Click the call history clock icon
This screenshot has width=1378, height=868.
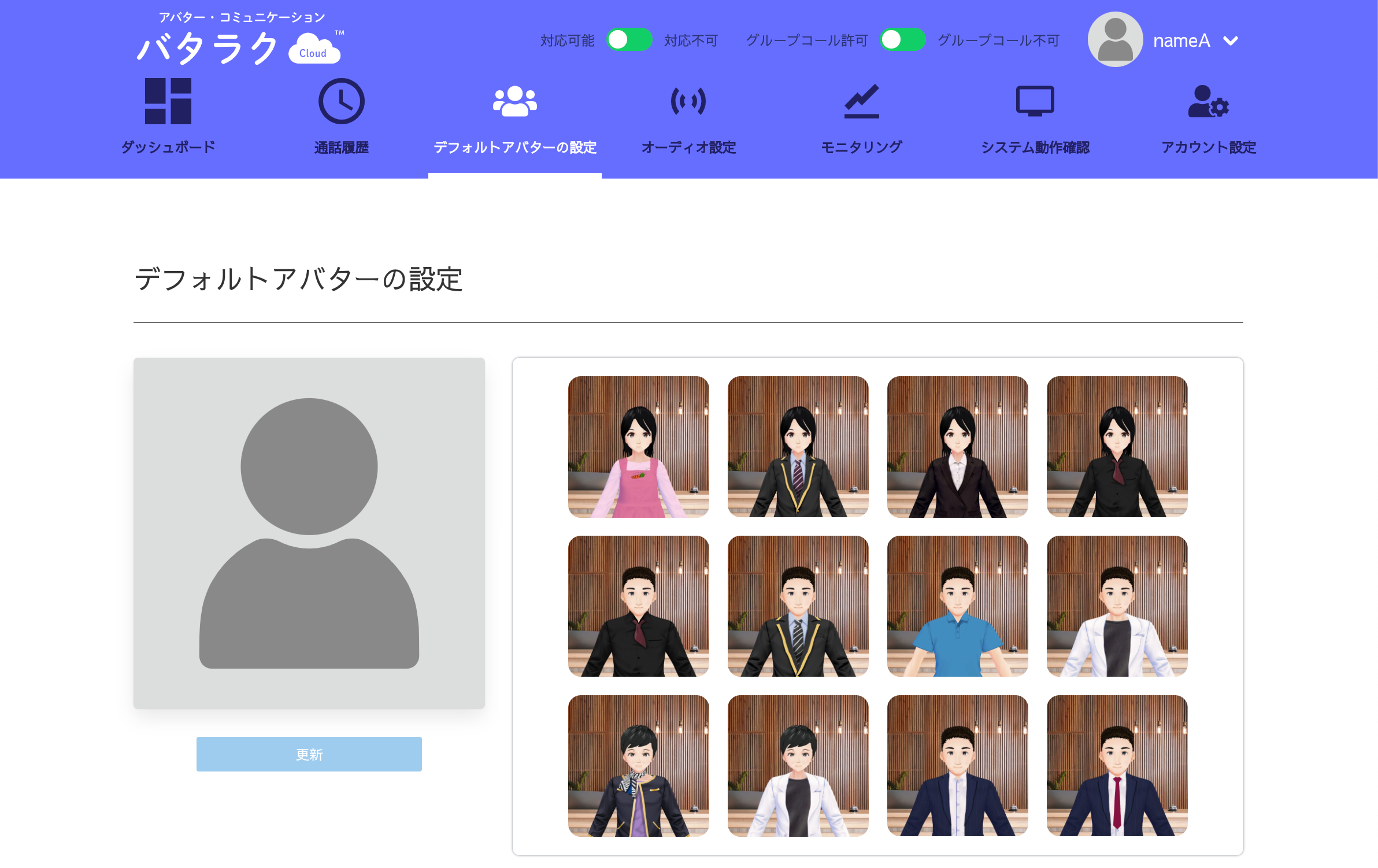pyautogui.click(x=341, y=101)
